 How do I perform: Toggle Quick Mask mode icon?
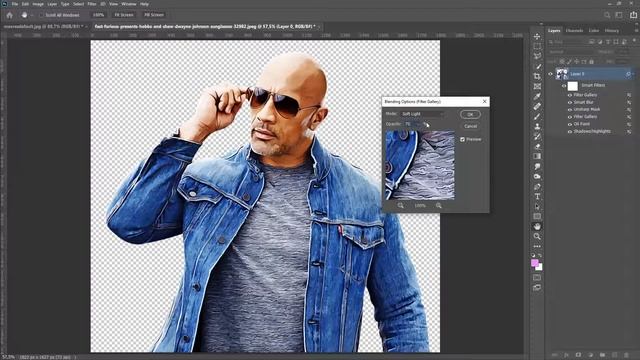coord(537,278)
